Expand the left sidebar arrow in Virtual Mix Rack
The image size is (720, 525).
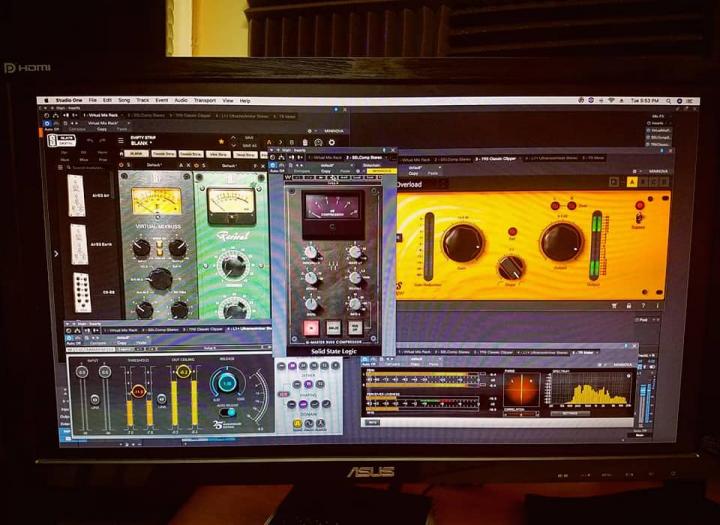click(56, 254)
